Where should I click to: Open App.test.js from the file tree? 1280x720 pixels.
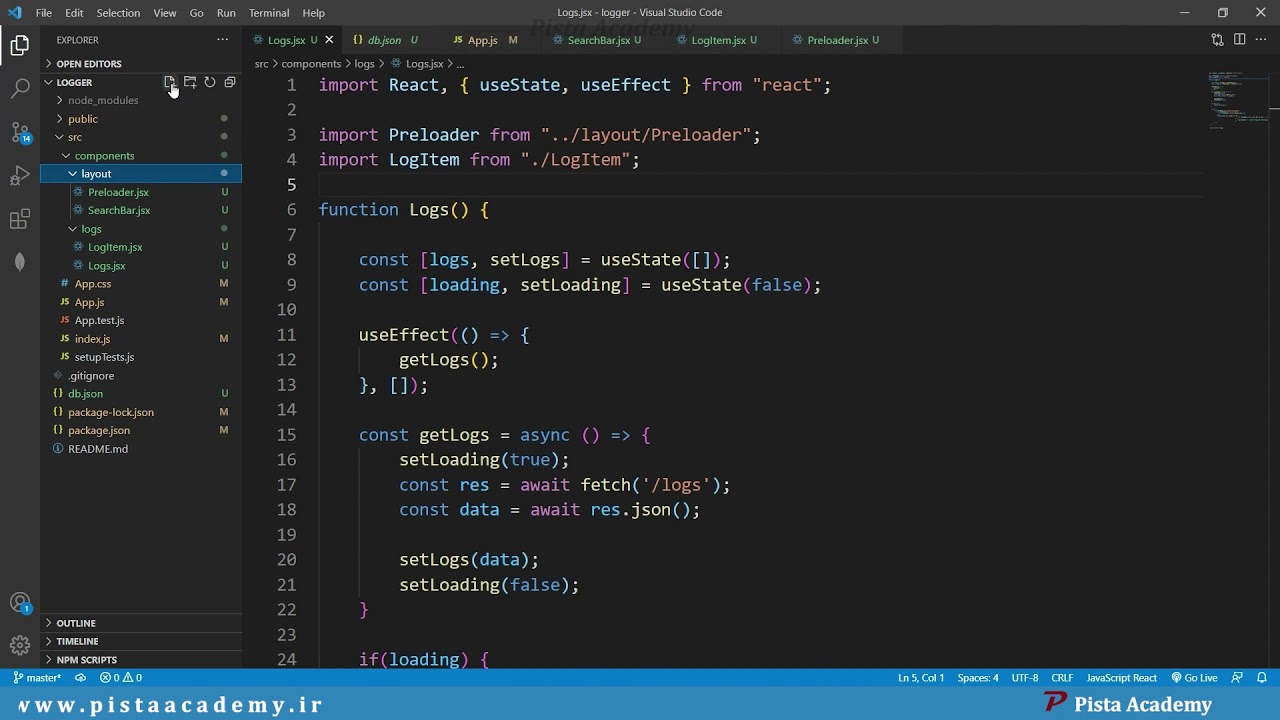[x=141, y=320]
